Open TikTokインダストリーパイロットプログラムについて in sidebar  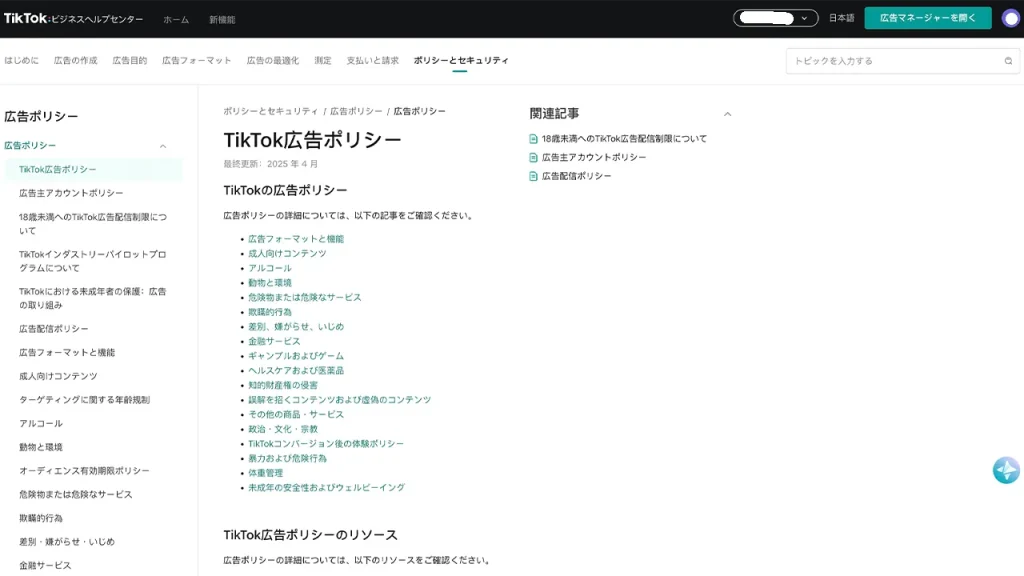pyautogui.click(x=93, y=261)
